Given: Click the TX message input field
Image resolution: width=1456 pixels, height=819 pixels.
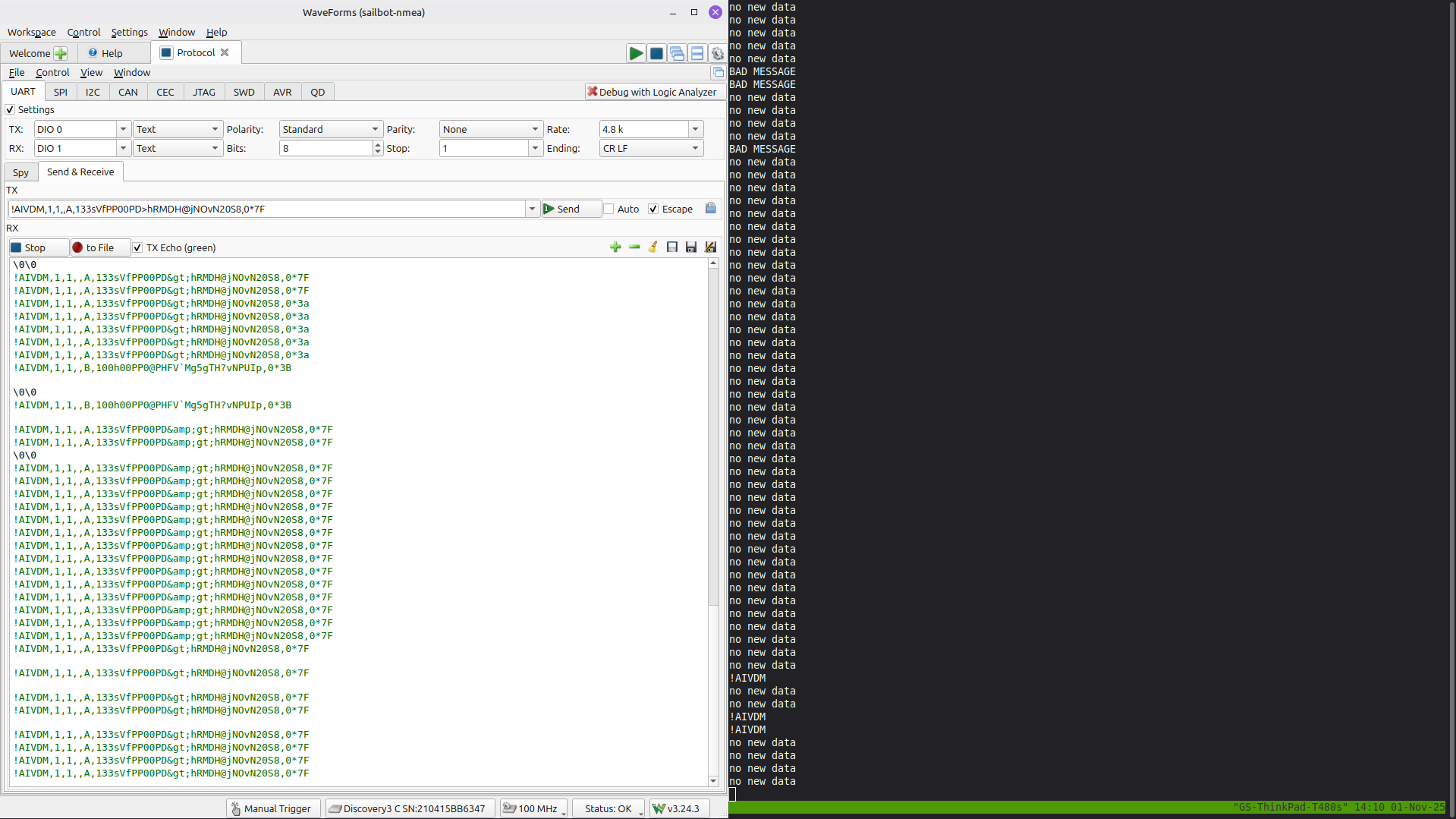Looking at the screenshot, I should pyautogui.click(x=267, y=209).
